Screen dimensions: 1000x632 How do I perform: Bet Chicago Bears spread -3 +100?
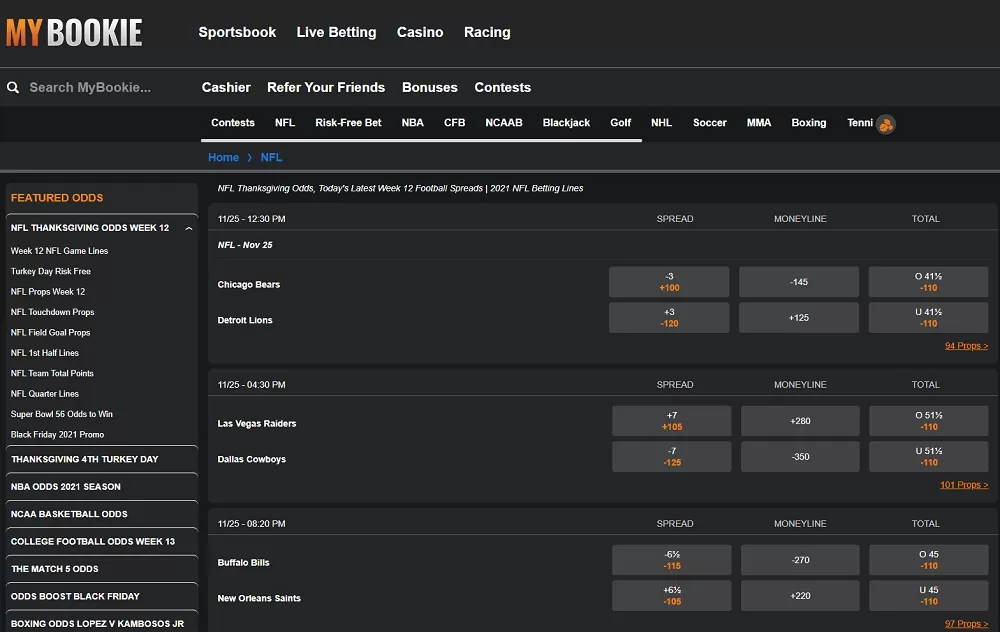click(x=669, y=282)
